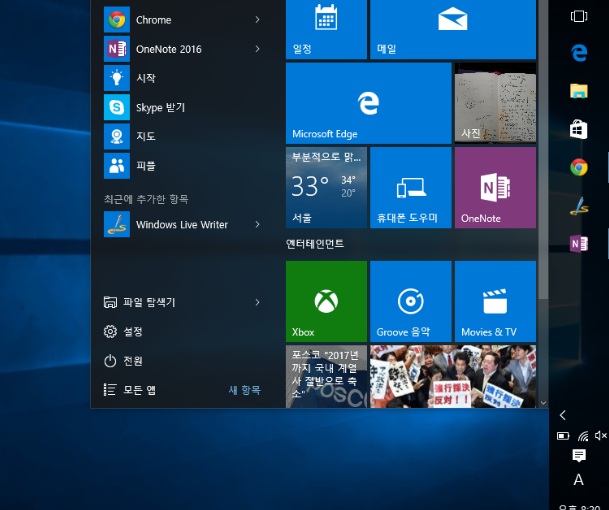Click the 엔터테인먼트 group heading

[x=315, y=244]
